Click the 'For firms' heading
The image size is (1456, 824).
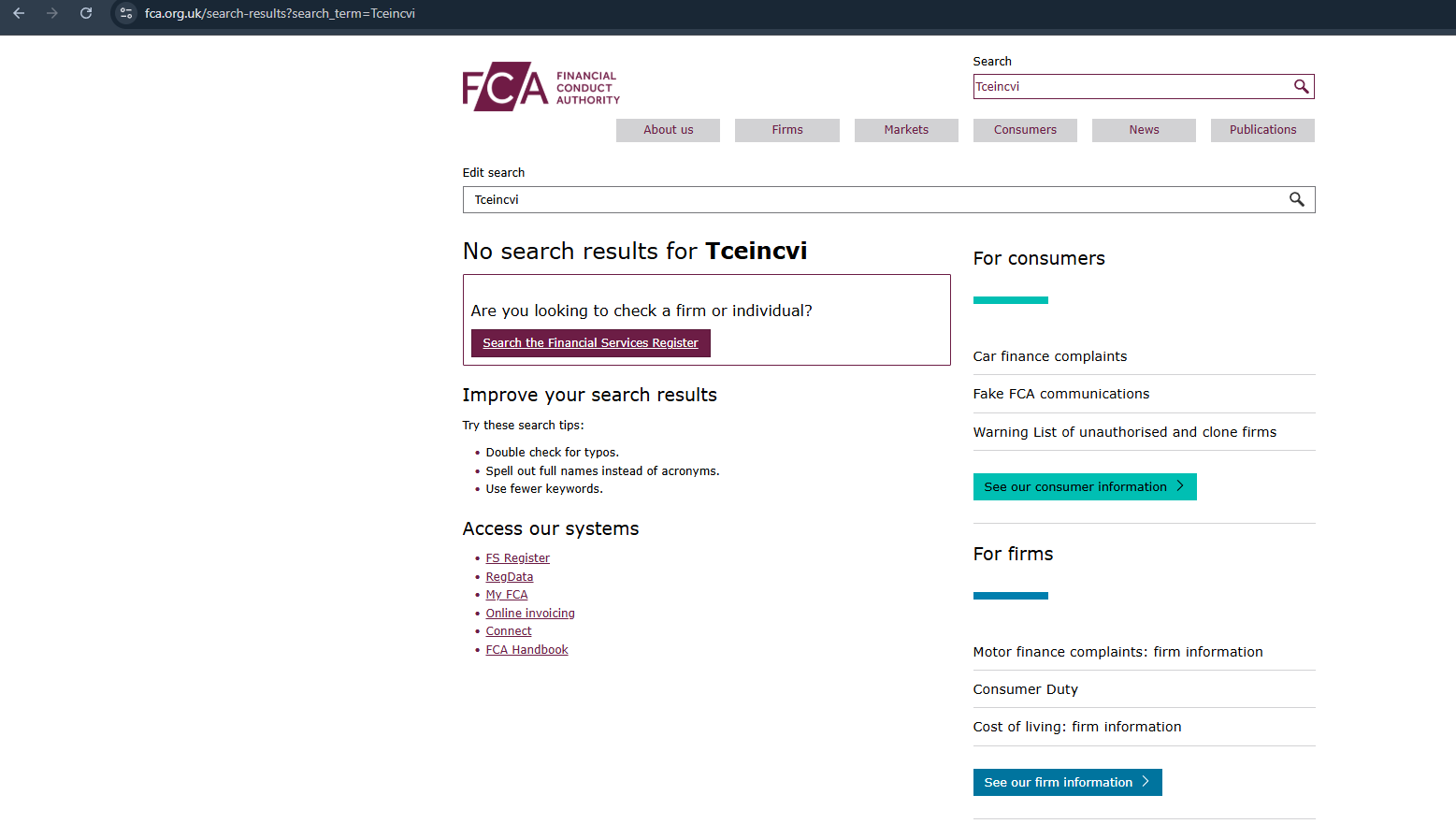pyautogui.click(x=1013, y=554)
